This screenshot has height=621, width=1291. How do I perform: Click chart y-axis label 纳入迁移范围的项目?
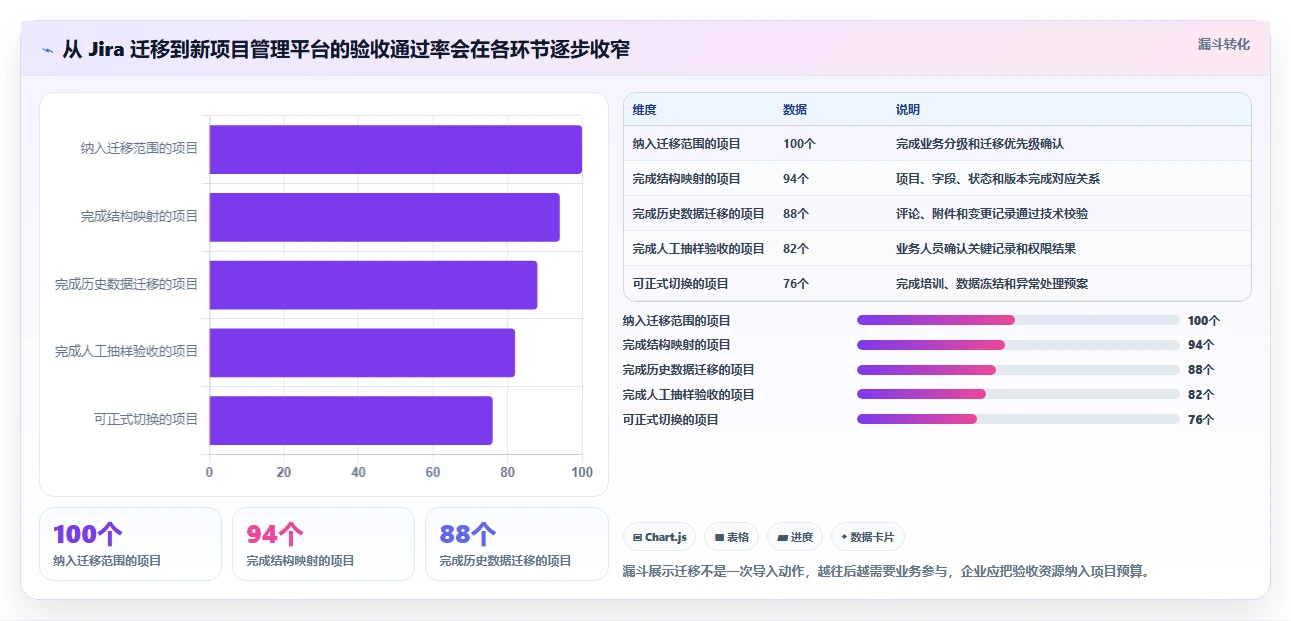click(140, 149)
